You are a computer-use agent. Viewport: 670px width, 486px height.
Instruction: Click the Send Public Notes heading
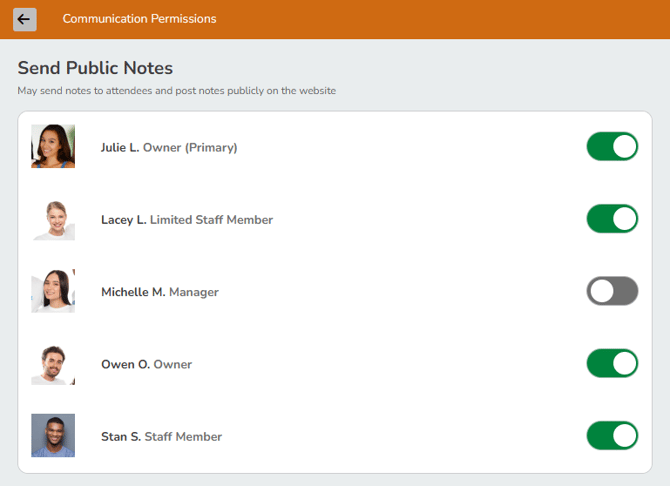[95, 68]
